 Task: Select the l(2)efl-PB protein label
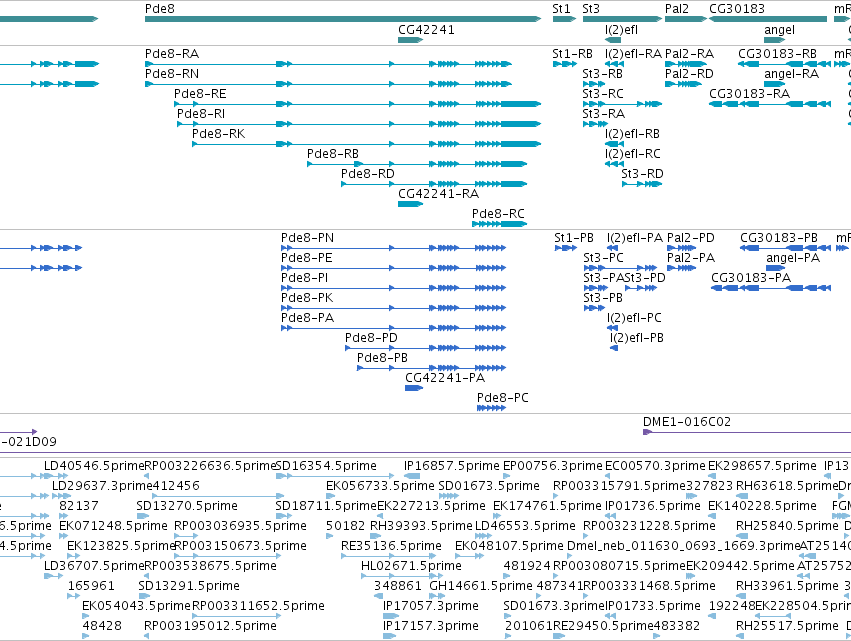coord(637,338)
